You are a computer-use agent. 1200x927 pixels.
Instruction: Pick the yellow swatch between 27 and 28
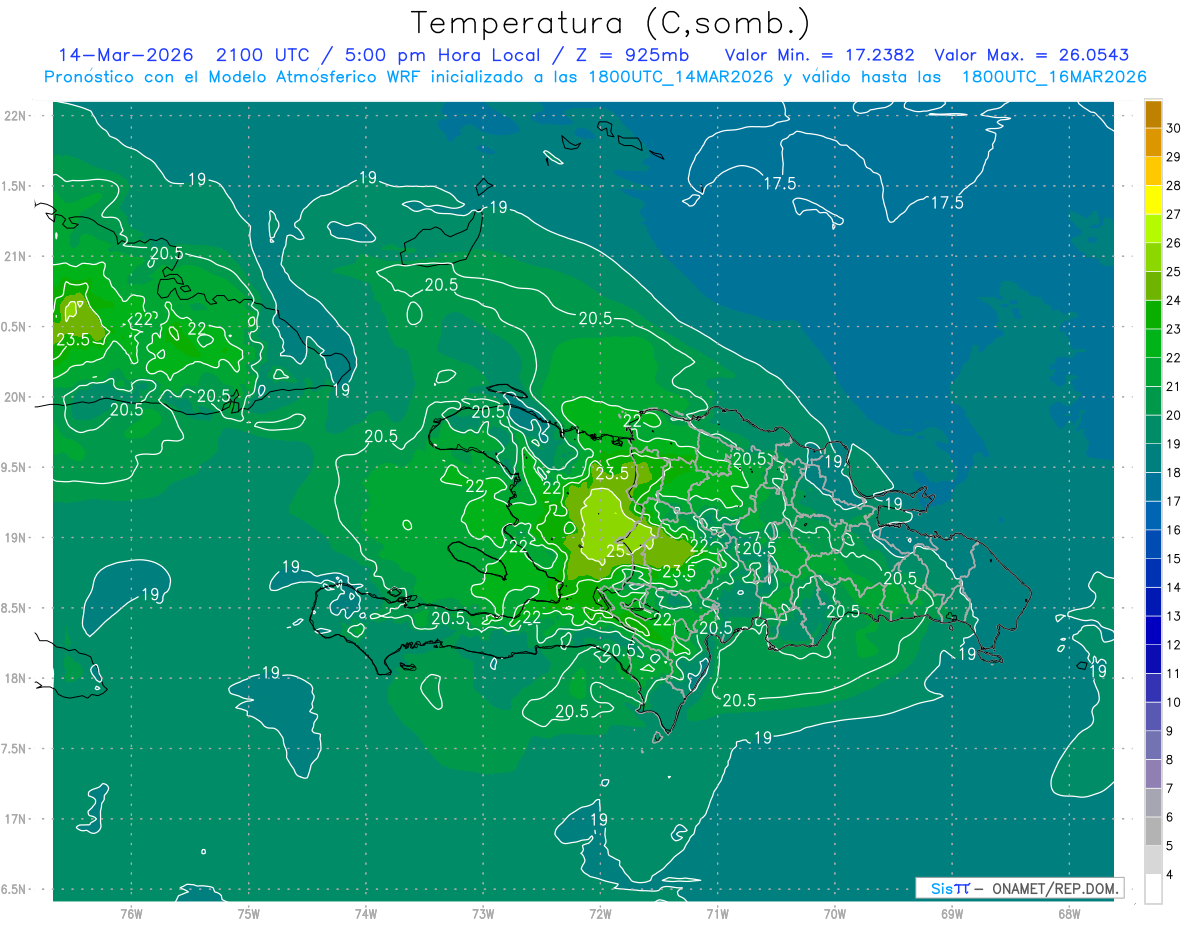point(1153,200)
